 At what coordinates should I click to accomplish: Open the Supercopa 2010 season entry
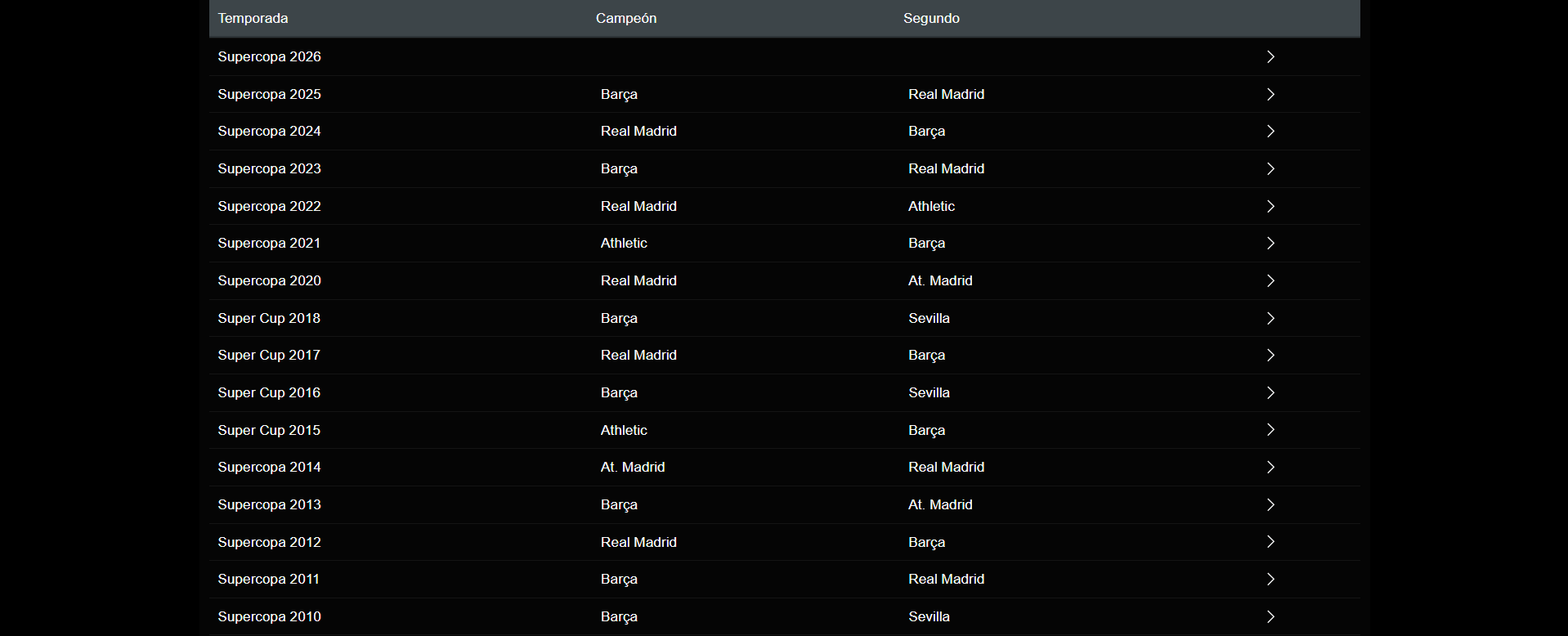(269, 616)
